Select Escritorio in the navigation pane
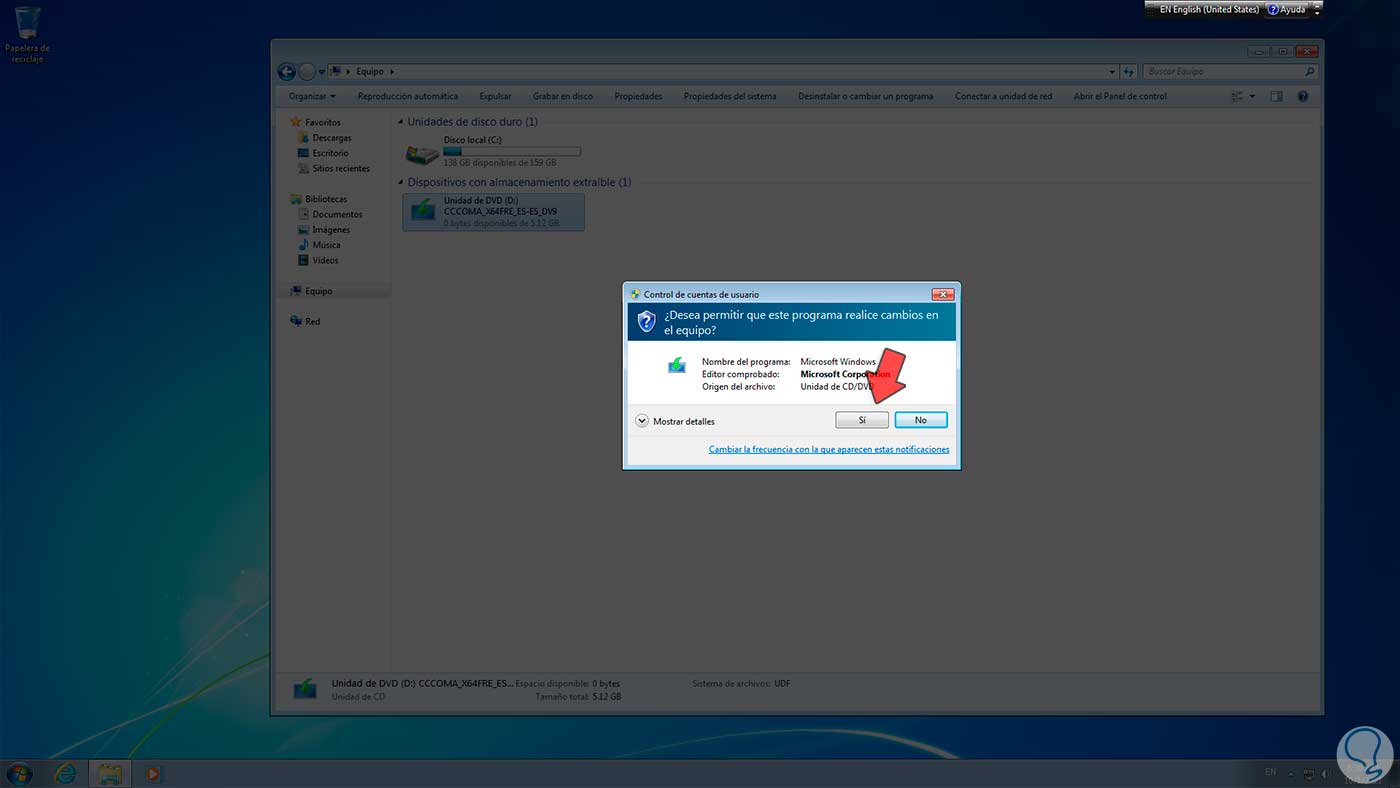This screenshot has height=788, width=1400. (323, 153)
